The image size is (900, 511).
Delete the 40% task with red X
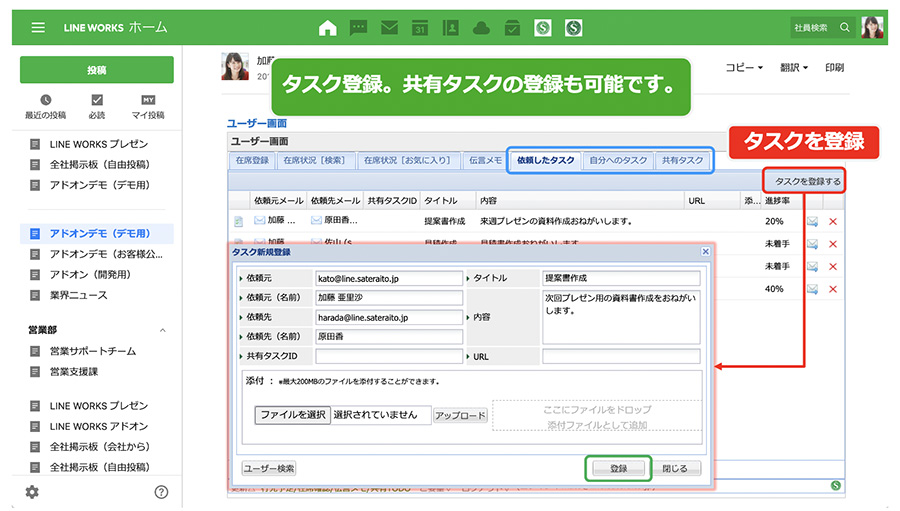click(x=833, y=289)
